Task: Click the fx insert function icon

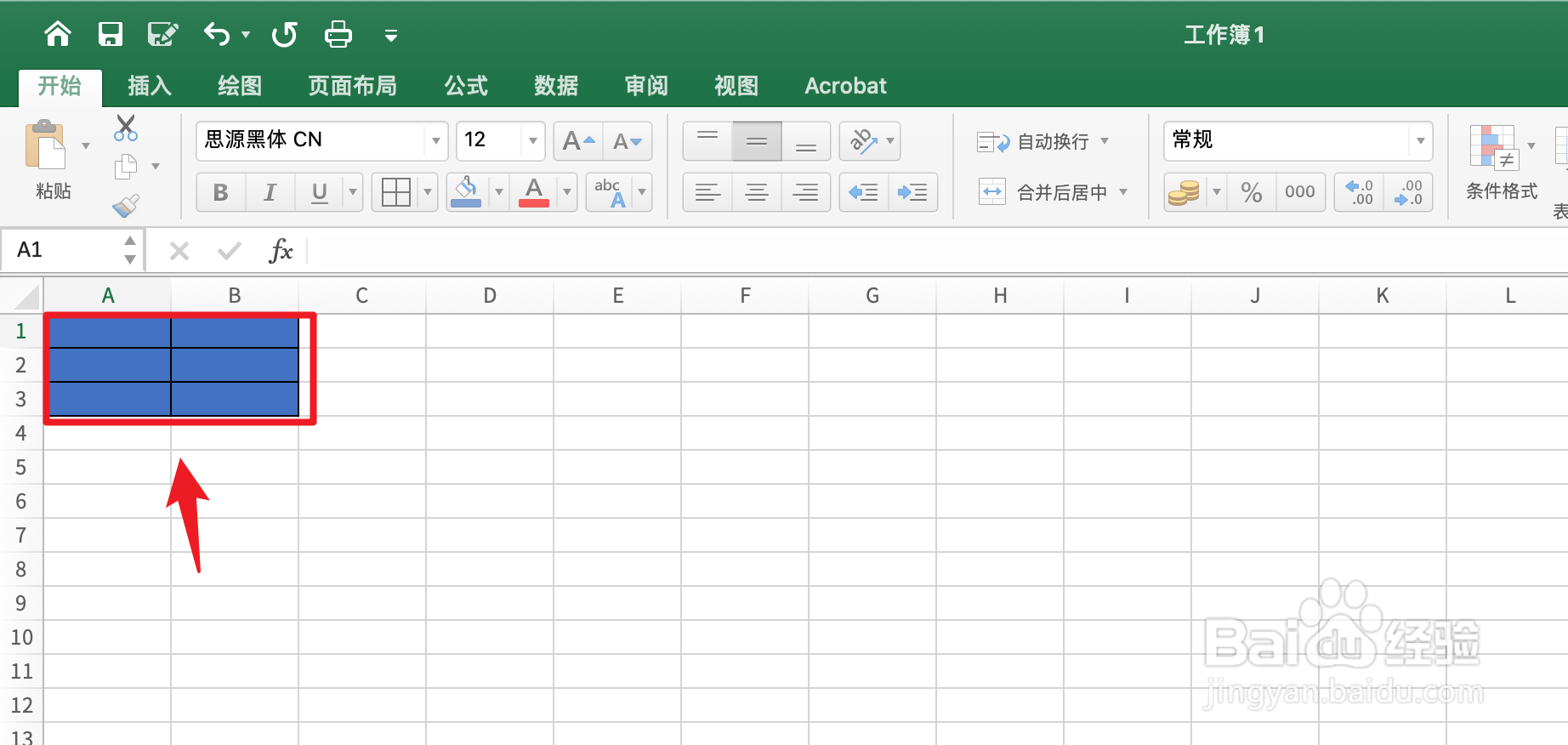Action: [281, 250]
